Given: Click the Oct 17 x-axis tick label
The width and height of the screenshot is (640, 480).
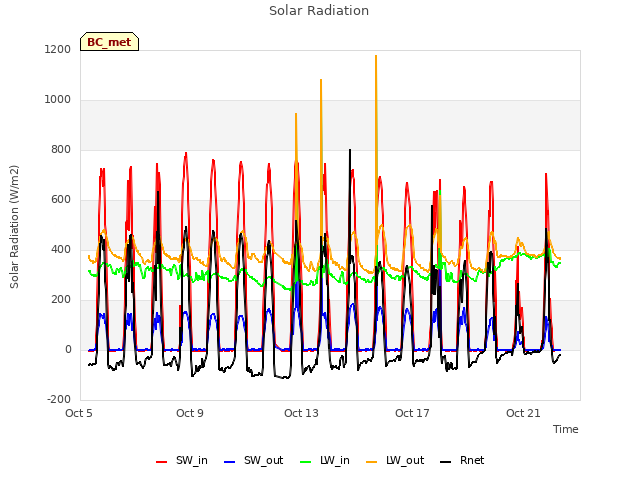Looking at the screenshot, I should point(412,413).
